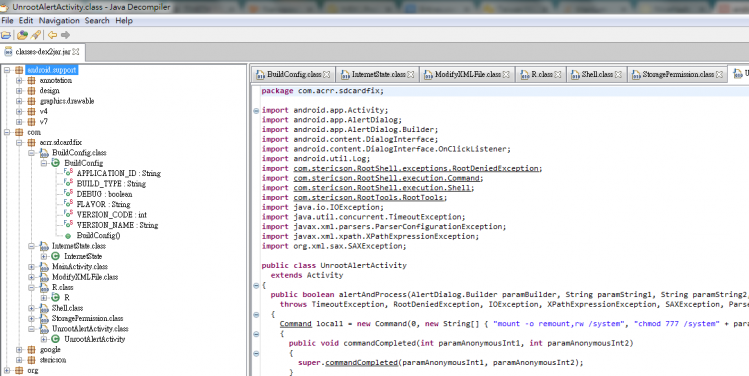Select ModifyXMLFile.class in the tree

[x=85, y=277]
